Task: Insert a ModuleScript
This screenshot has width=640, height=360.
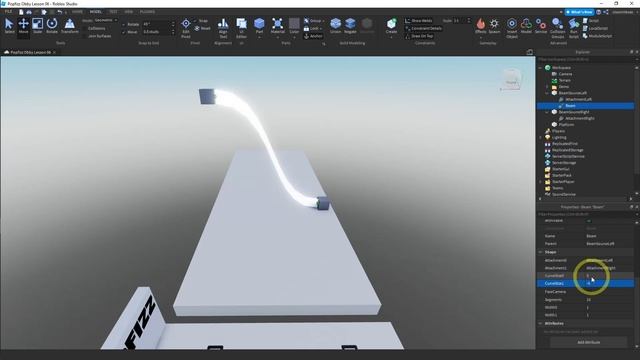Action: tap(597, 36)
